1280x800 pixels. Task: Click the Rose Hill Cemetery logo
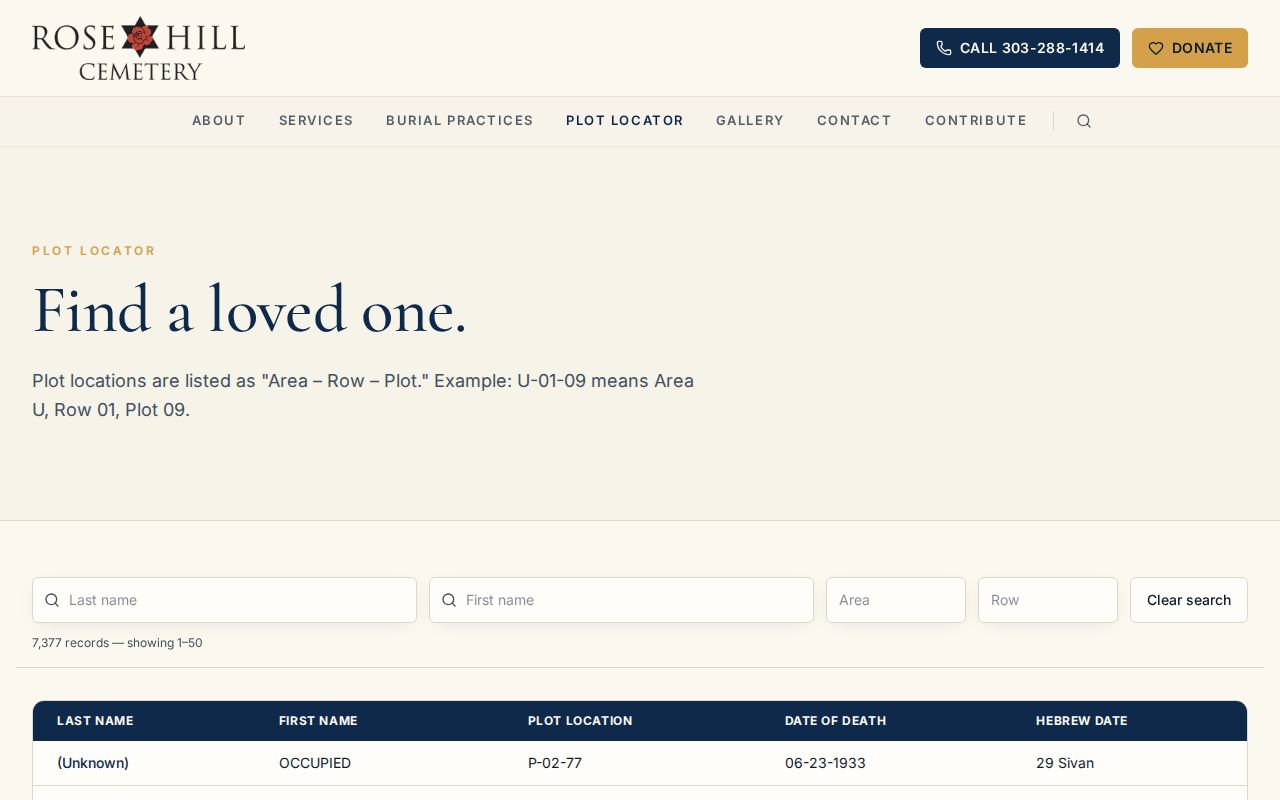coord(138,48)
